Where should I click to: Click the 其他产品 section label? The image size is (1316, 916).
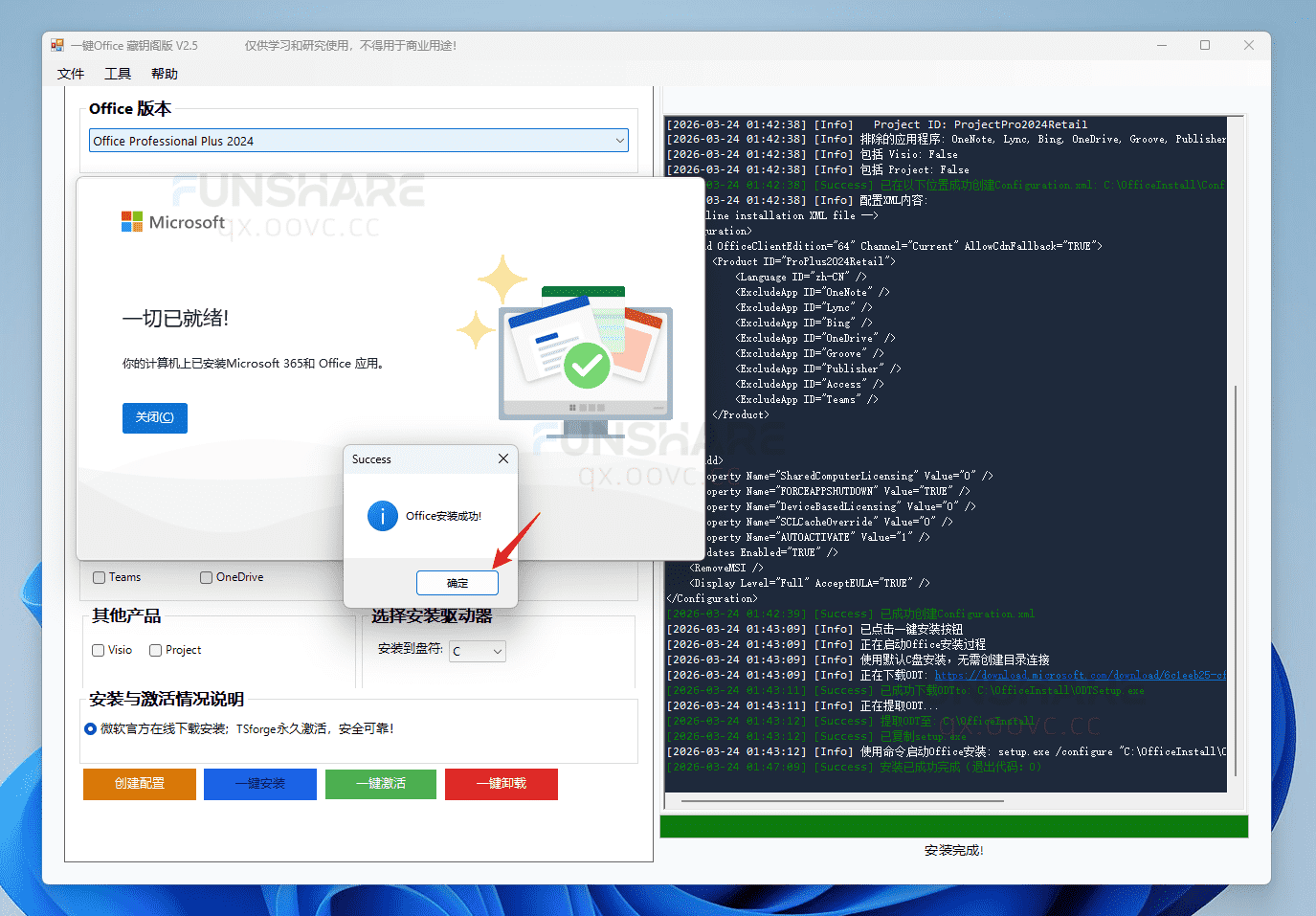126,616
